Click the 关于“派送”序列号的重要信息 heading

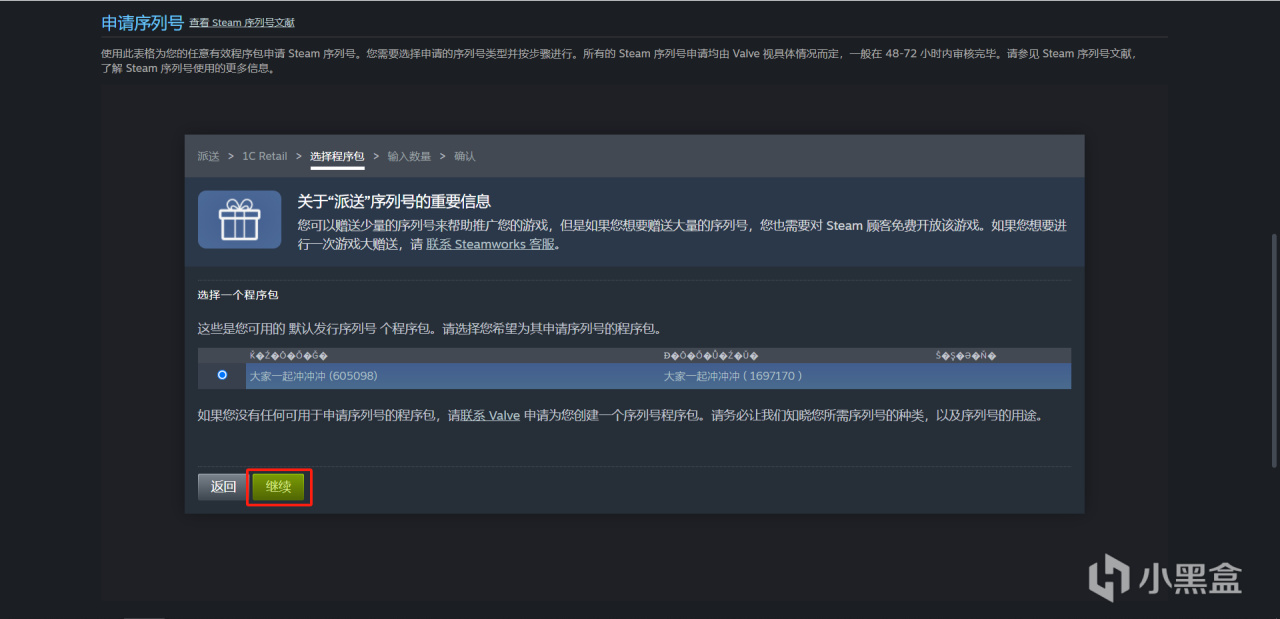394,202
